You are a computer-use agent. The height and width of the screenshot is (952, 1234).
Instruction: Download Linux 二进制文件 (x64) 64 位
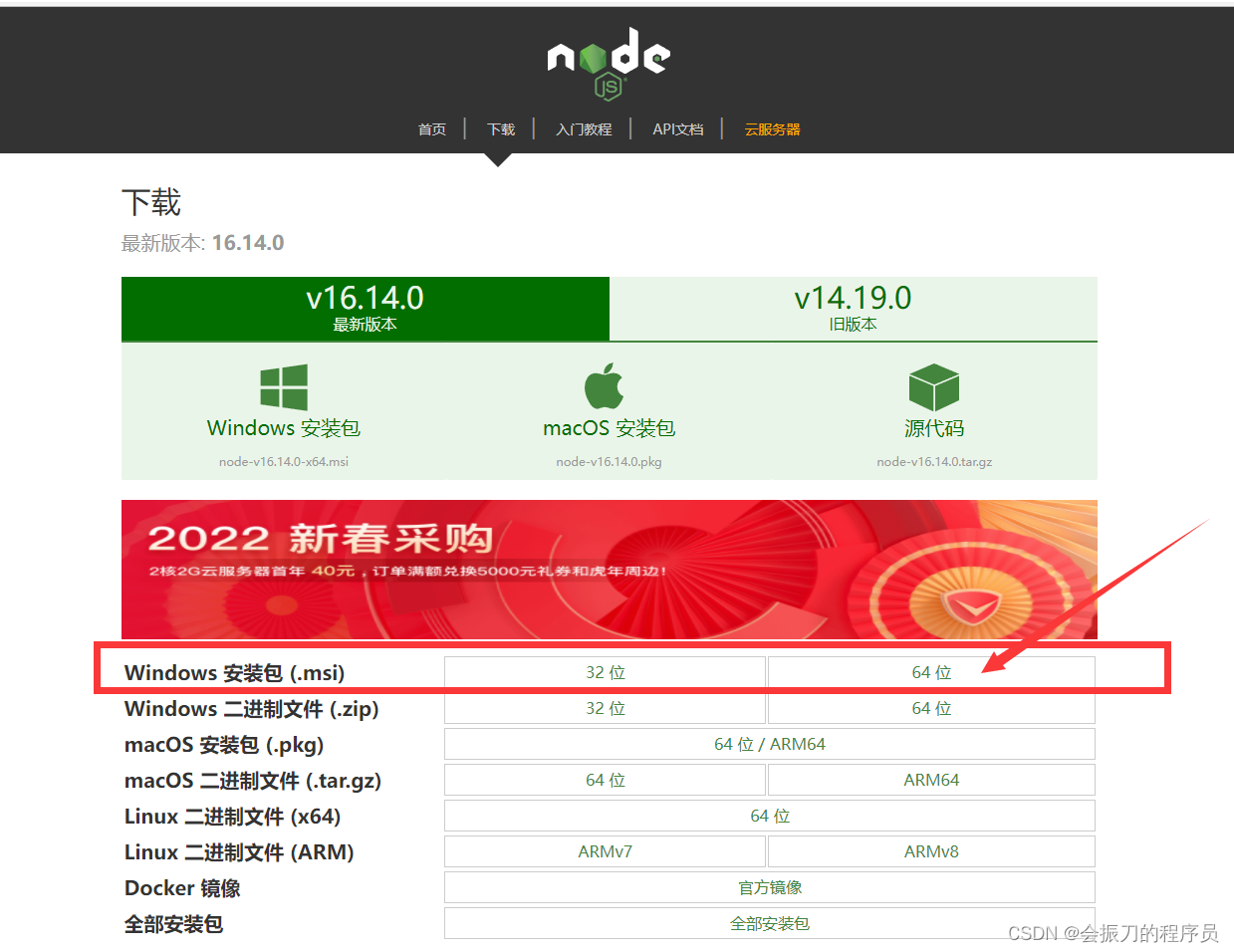coord(770,817)
